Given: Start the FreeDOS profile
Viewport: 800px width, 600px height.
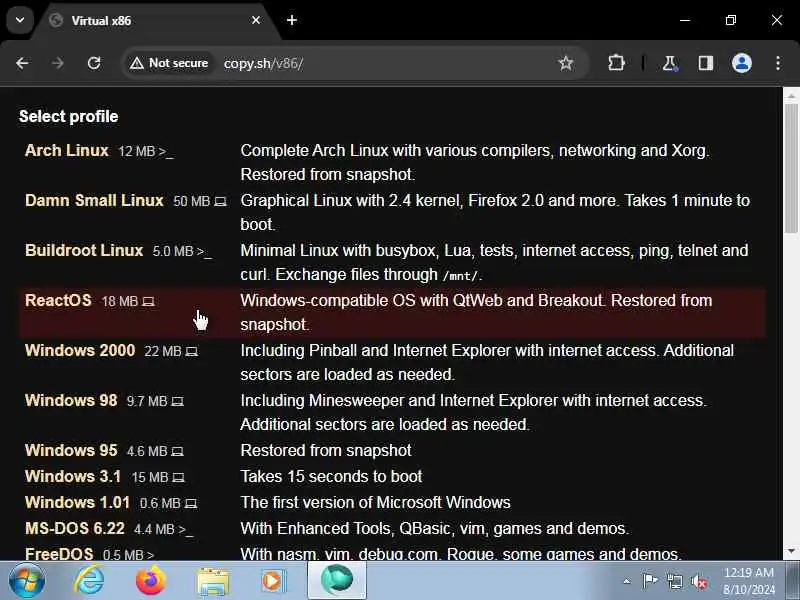Looking at the screenshot, I should point(59,554).
